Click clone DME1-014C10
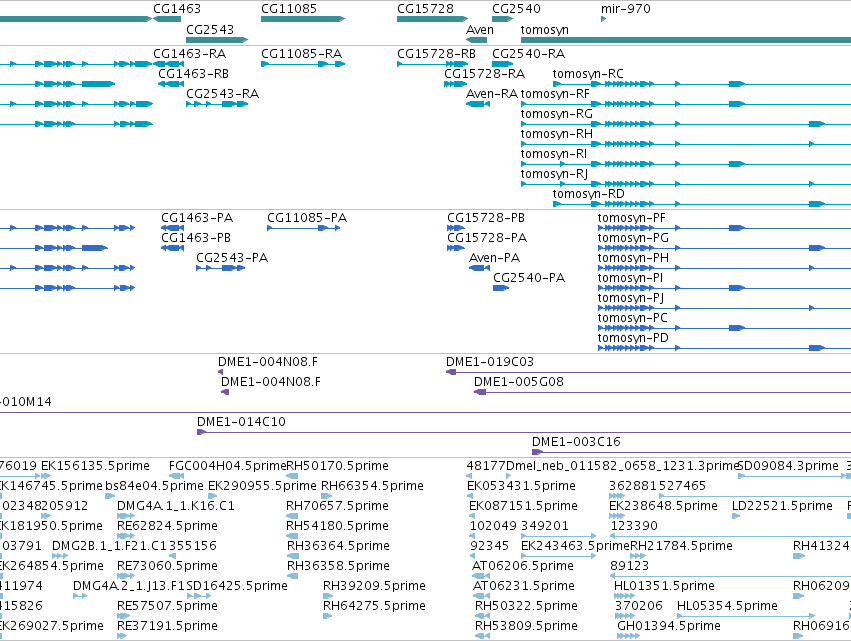 pyautogui.click(x=241, y=422)
